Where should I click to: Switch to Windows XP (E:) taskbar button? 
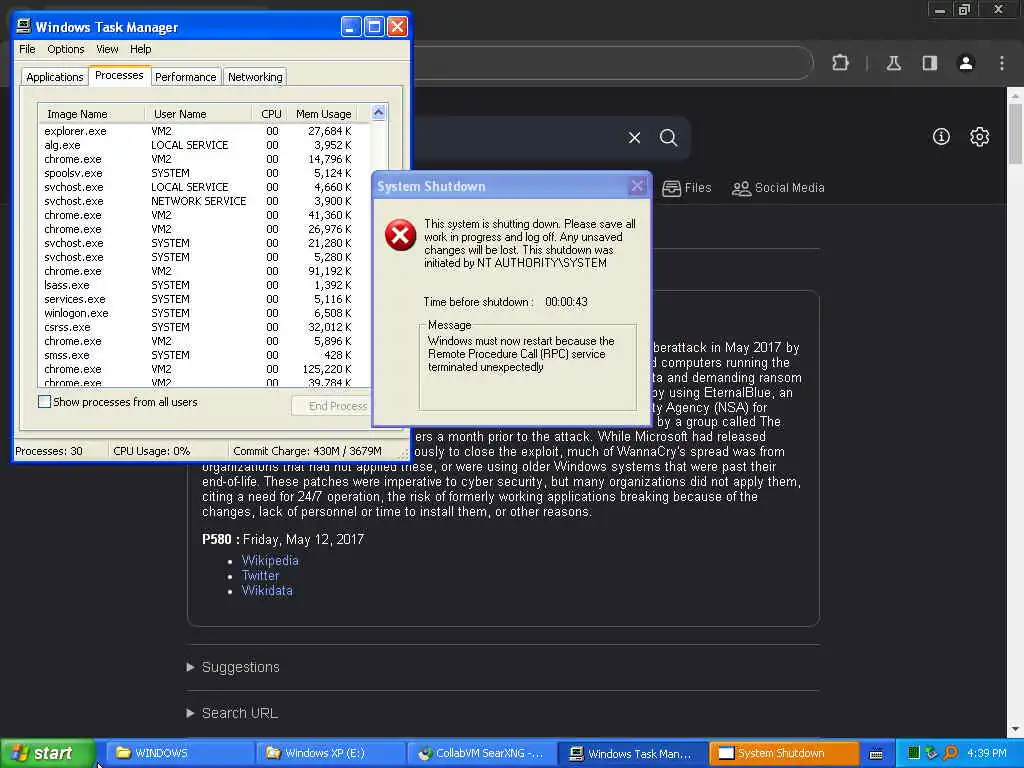(330, 753)
